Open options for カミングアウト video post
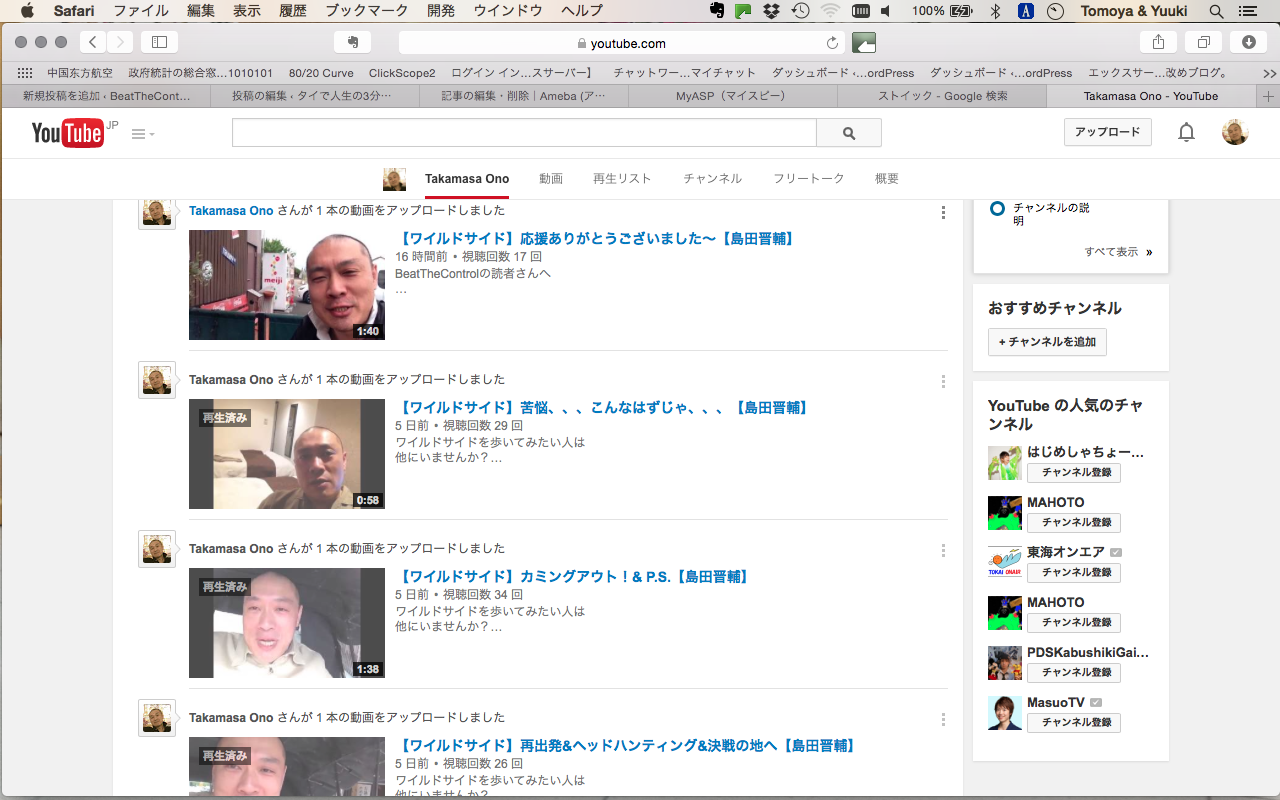This screenshot has height=800, width=1280. point(943,550)
